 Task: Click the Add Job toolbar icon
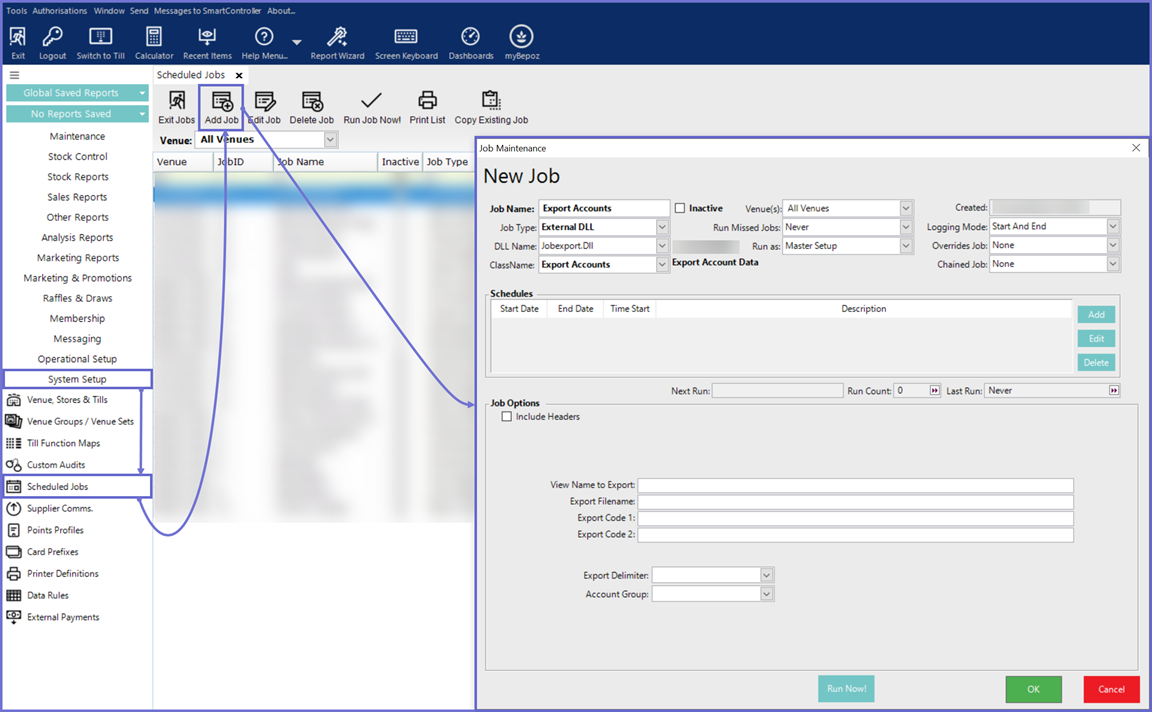click(x=221, y=101)
